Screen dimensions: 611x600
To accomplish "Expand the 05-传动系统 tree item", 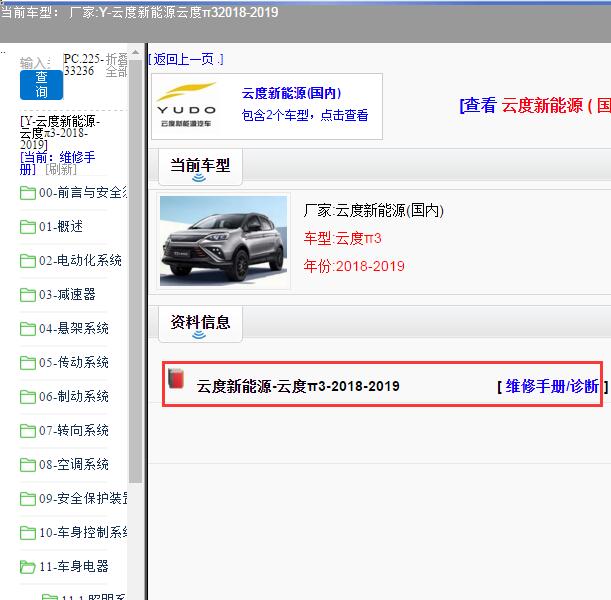I will pyautogui.click(x=74, y=362).
